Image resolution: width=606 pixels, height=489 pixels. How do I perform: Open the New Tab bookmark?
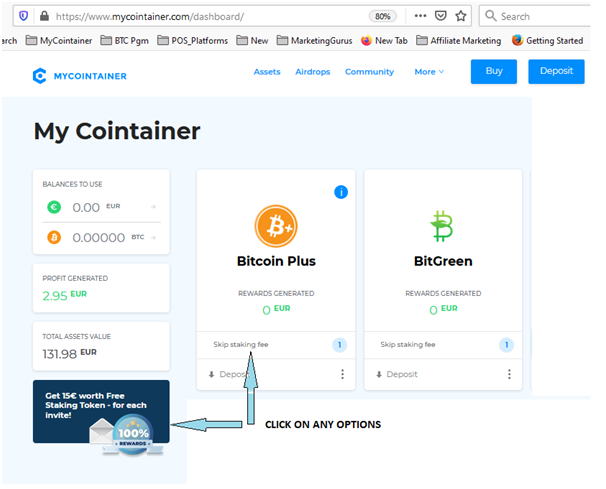[384, 40]
